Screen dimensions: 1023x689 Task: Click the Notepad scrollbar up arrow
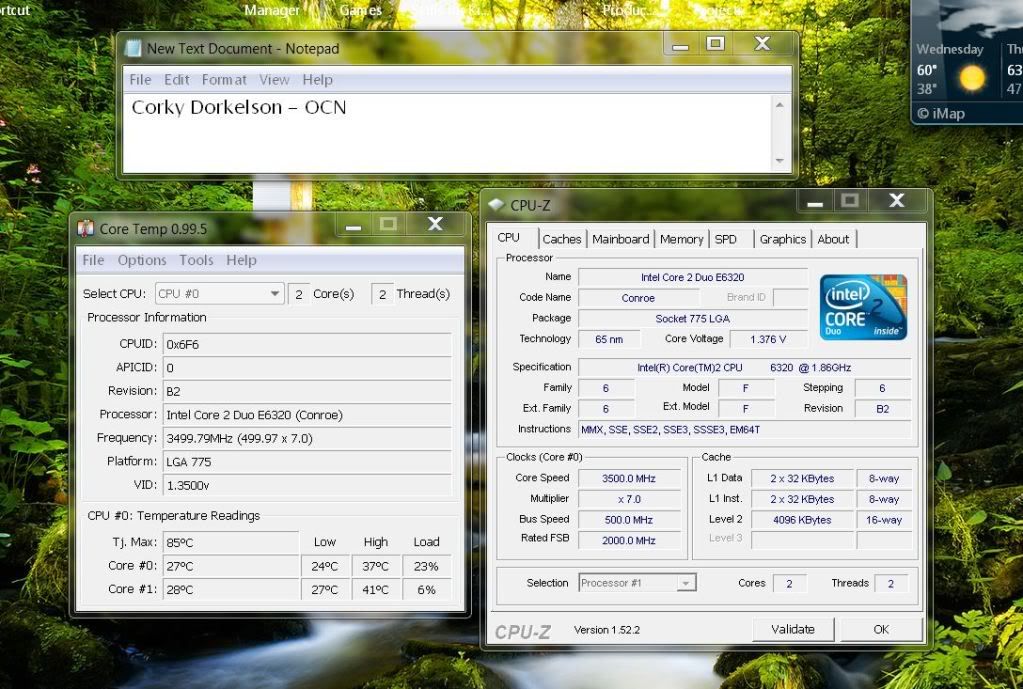click(x=779, y=104)
